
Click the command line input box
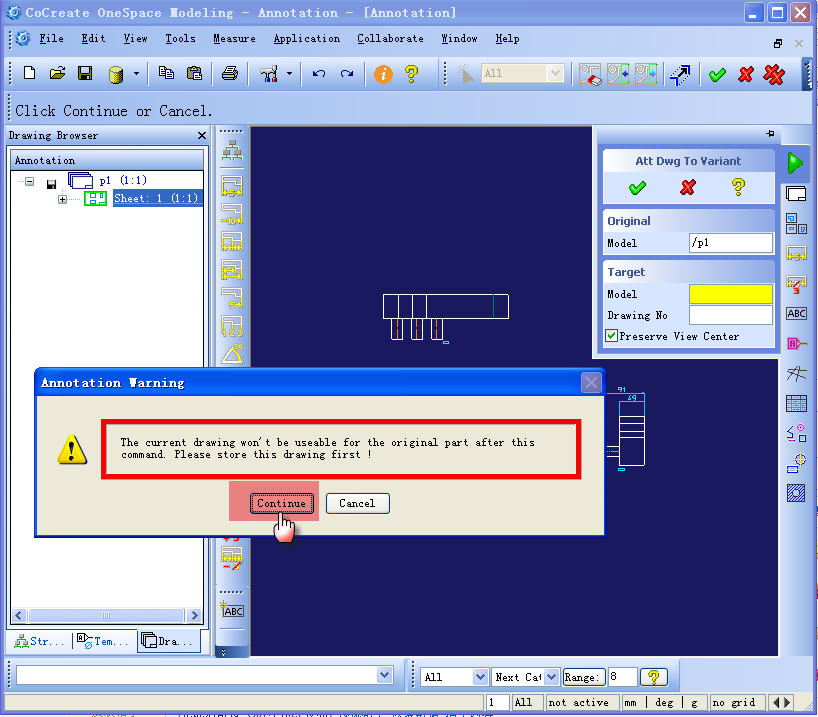(197, 675)
